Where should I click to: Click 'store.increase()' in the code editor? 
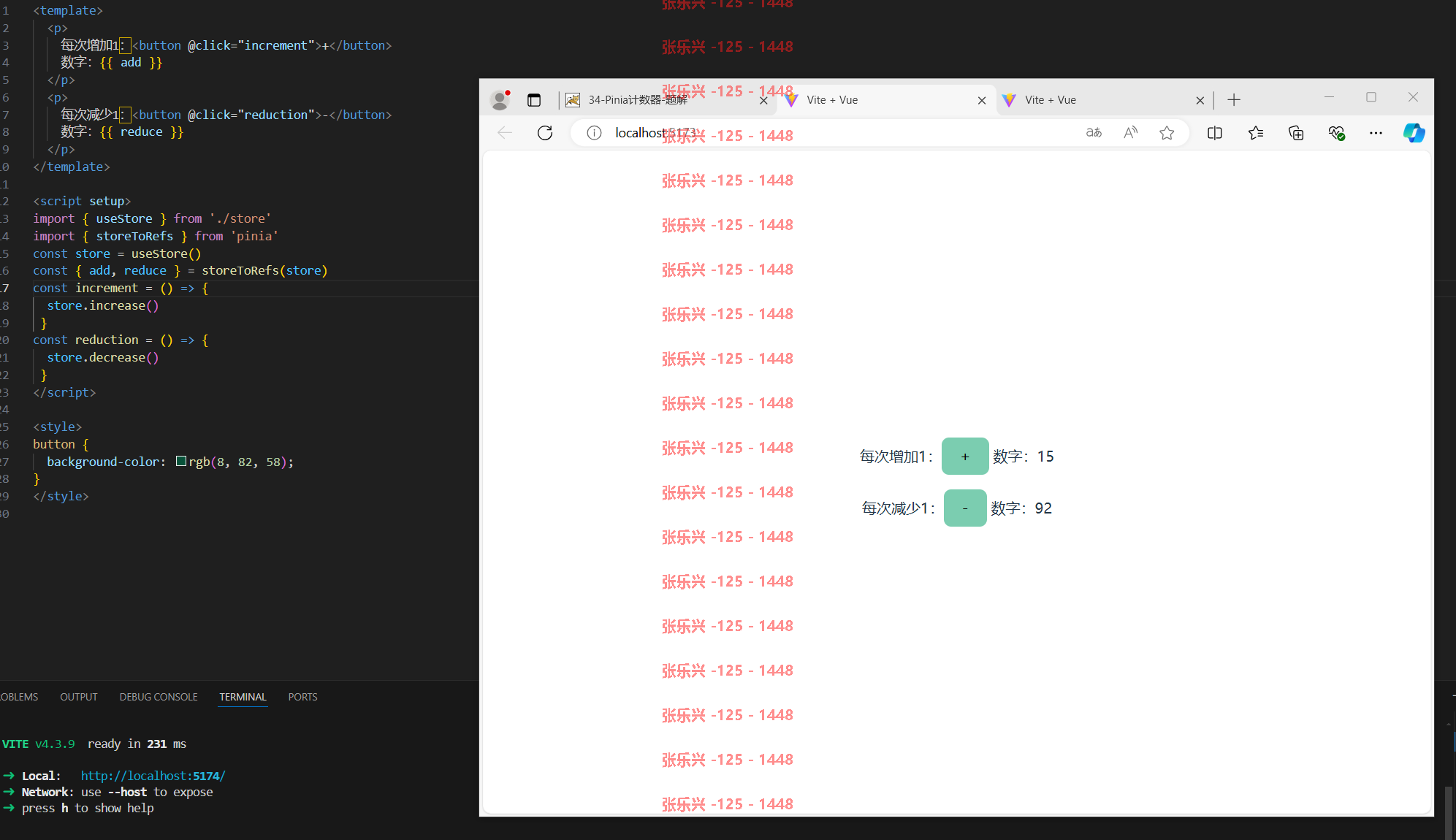tap(103, 305)
